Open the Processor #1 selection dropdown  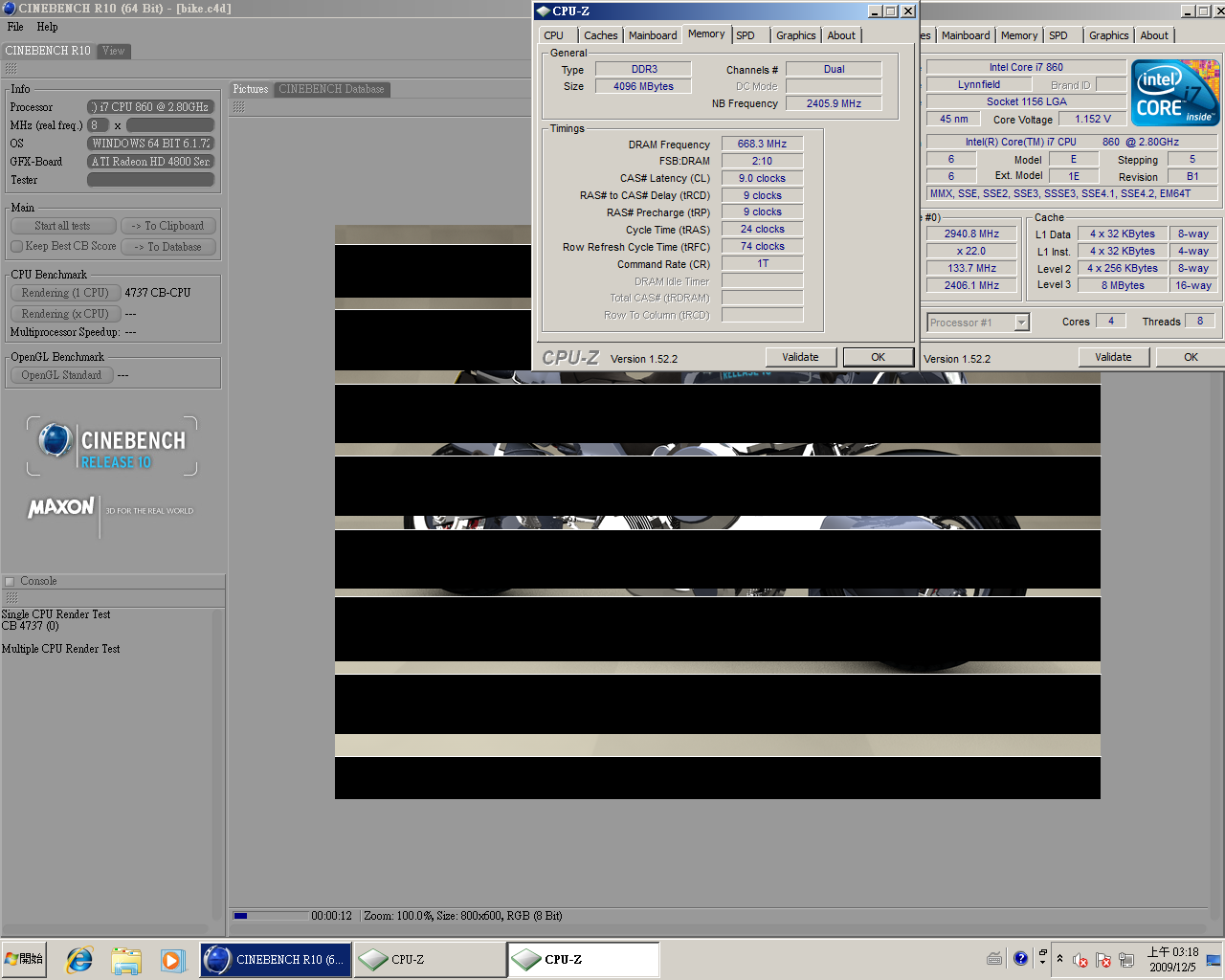tap(1021, 323)
